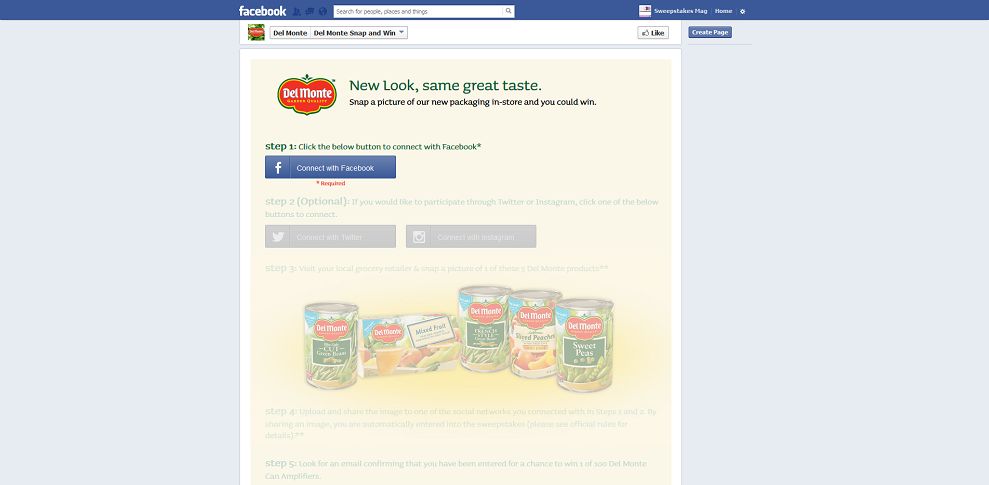Click the Connect with Twitter button

(331, 237)
